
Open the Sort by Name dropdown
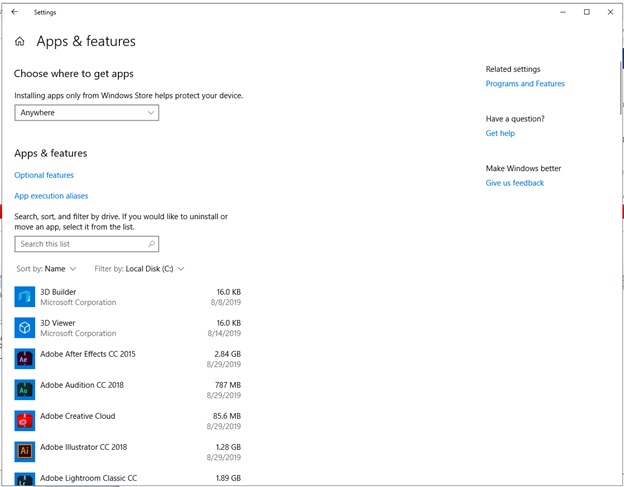tap(46, 269)
